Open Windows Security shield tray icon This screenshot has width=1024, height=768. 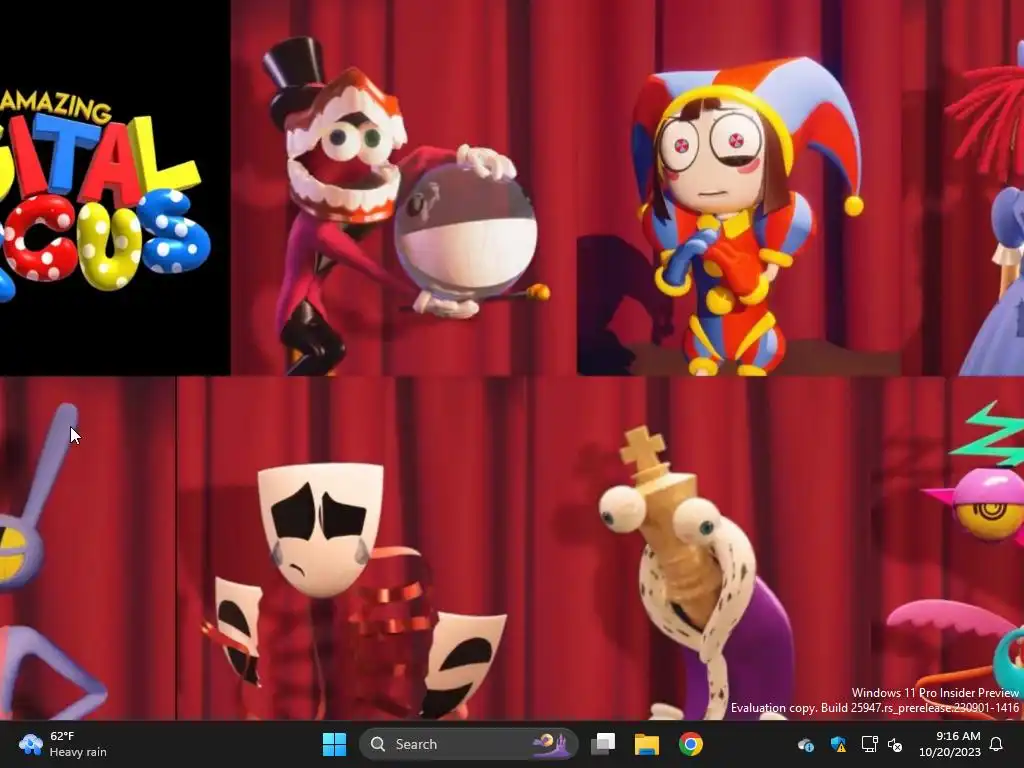pos(838,744)
